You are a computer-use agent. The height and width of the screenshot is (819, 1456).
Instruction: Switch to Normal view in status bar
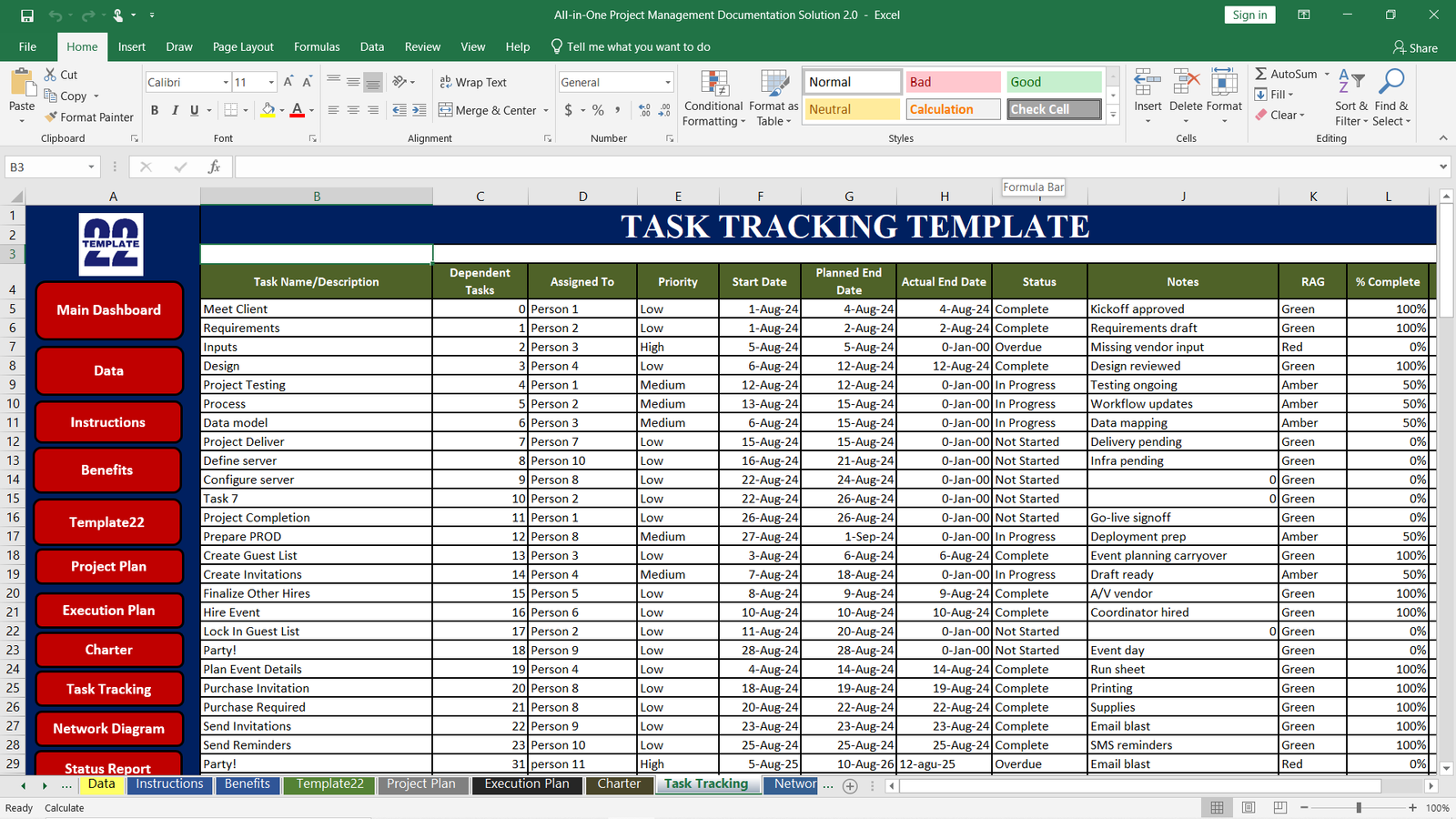click(1217, 808)
